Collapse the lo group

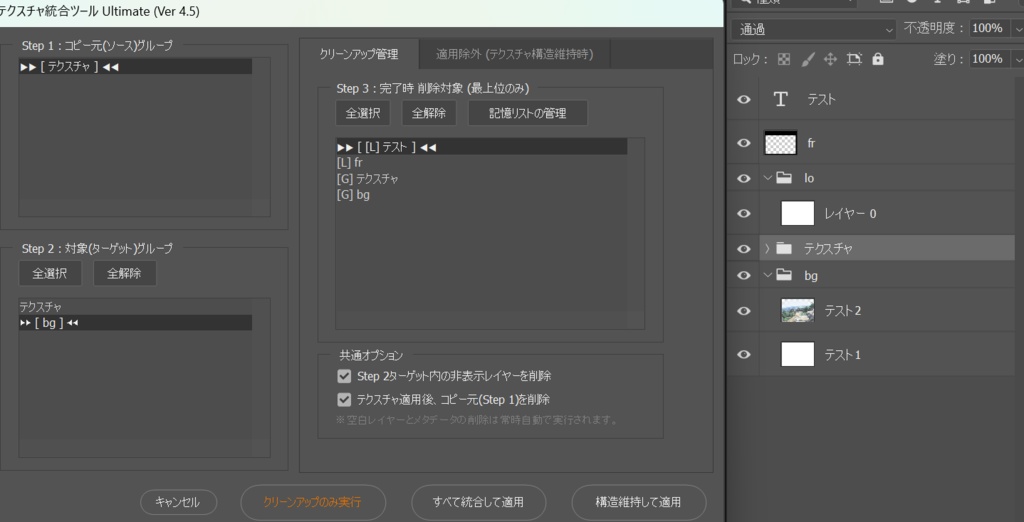(x=767, y=178)
